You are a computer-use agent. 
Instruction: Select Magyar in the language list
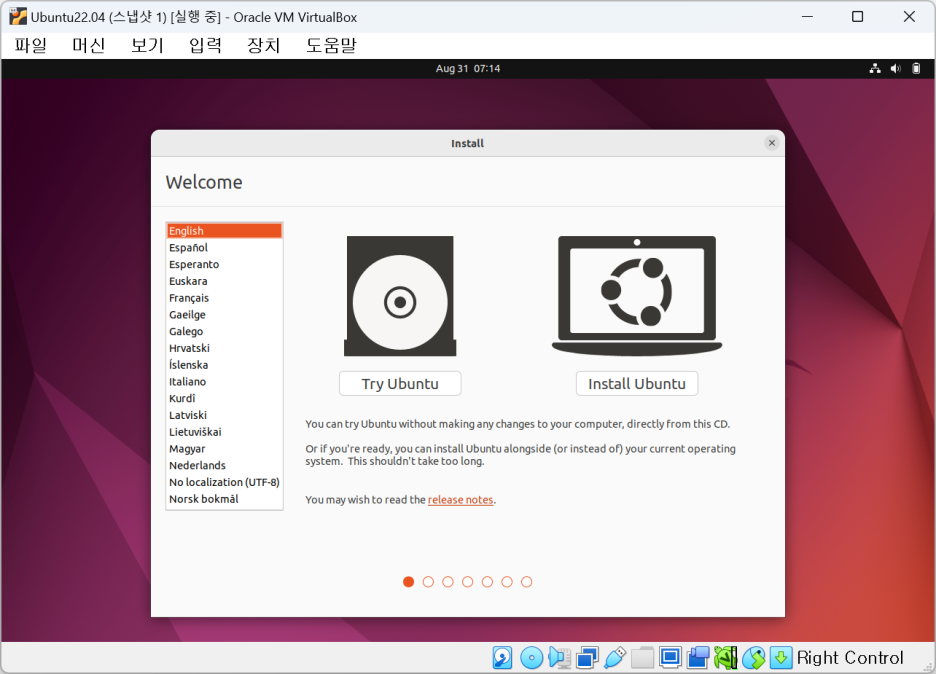[224, 448]
